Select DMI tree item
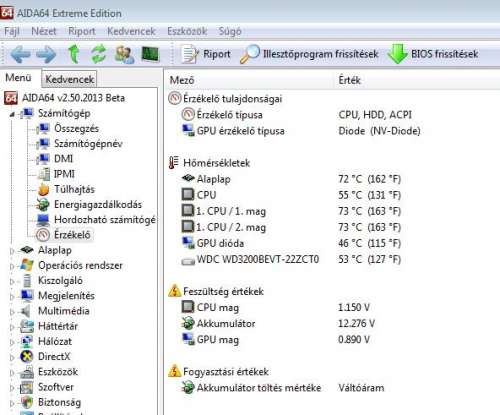The width and height of the screenshot is (500, 415). coord(55,159)
